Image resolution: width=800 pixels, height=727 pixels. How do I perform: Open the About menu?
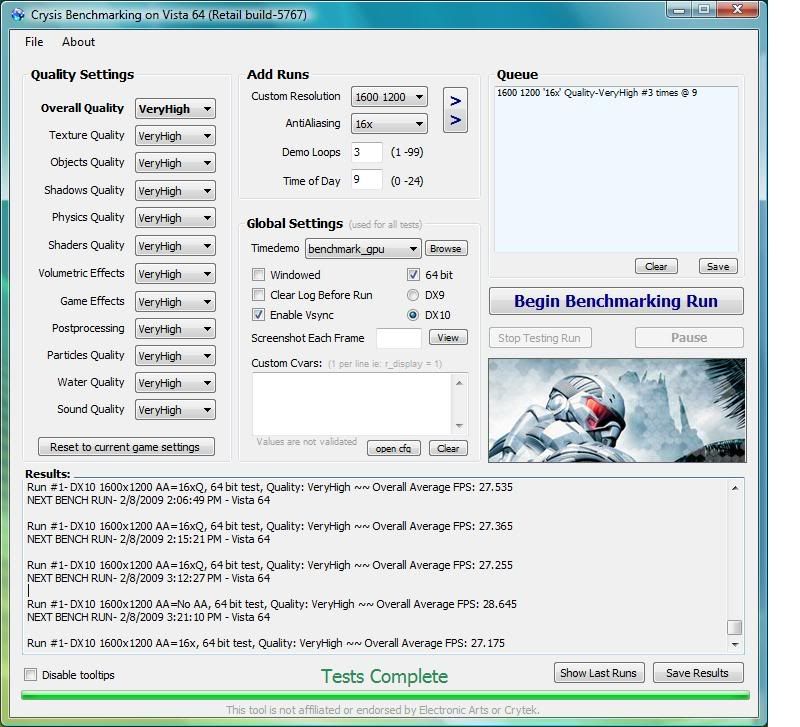pyautogui.click(x=77, y=42)
